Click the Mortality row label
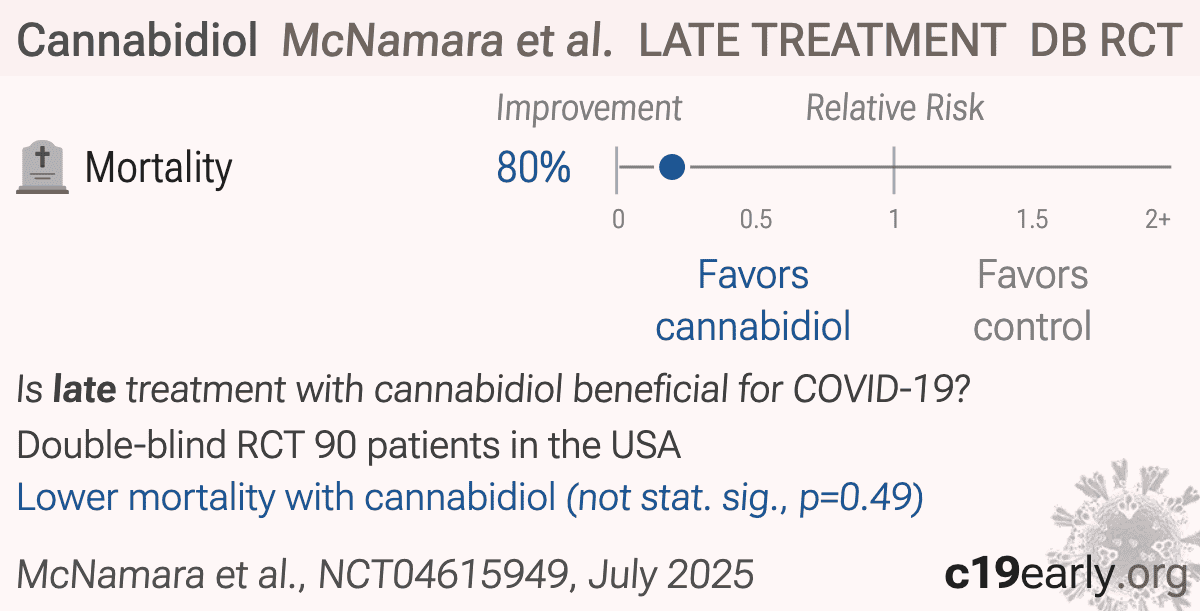The height and width of the screenshot is (611, 1200). click(158, 168)
